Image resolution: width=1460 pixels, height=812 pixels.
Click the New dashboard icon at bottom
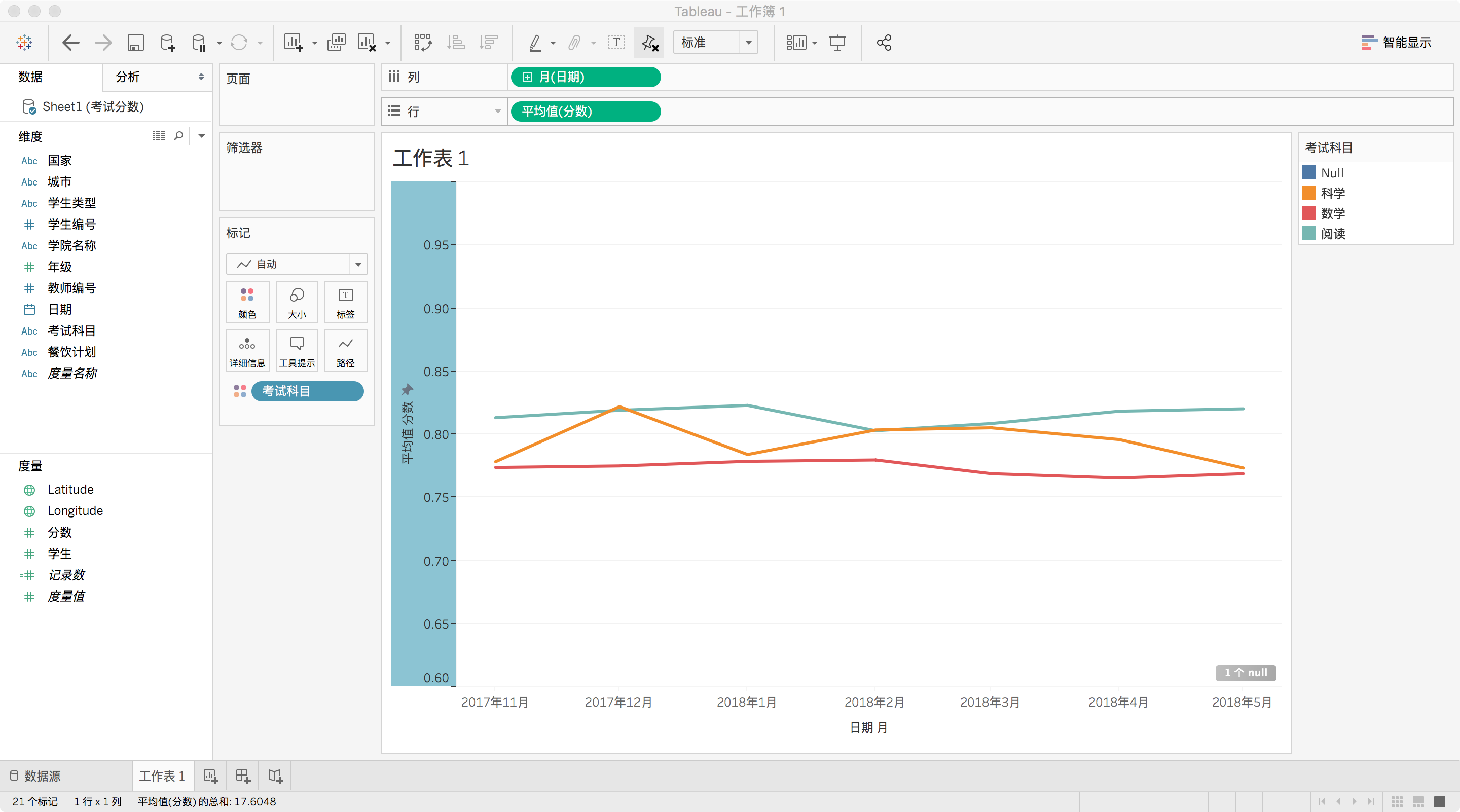243,776
